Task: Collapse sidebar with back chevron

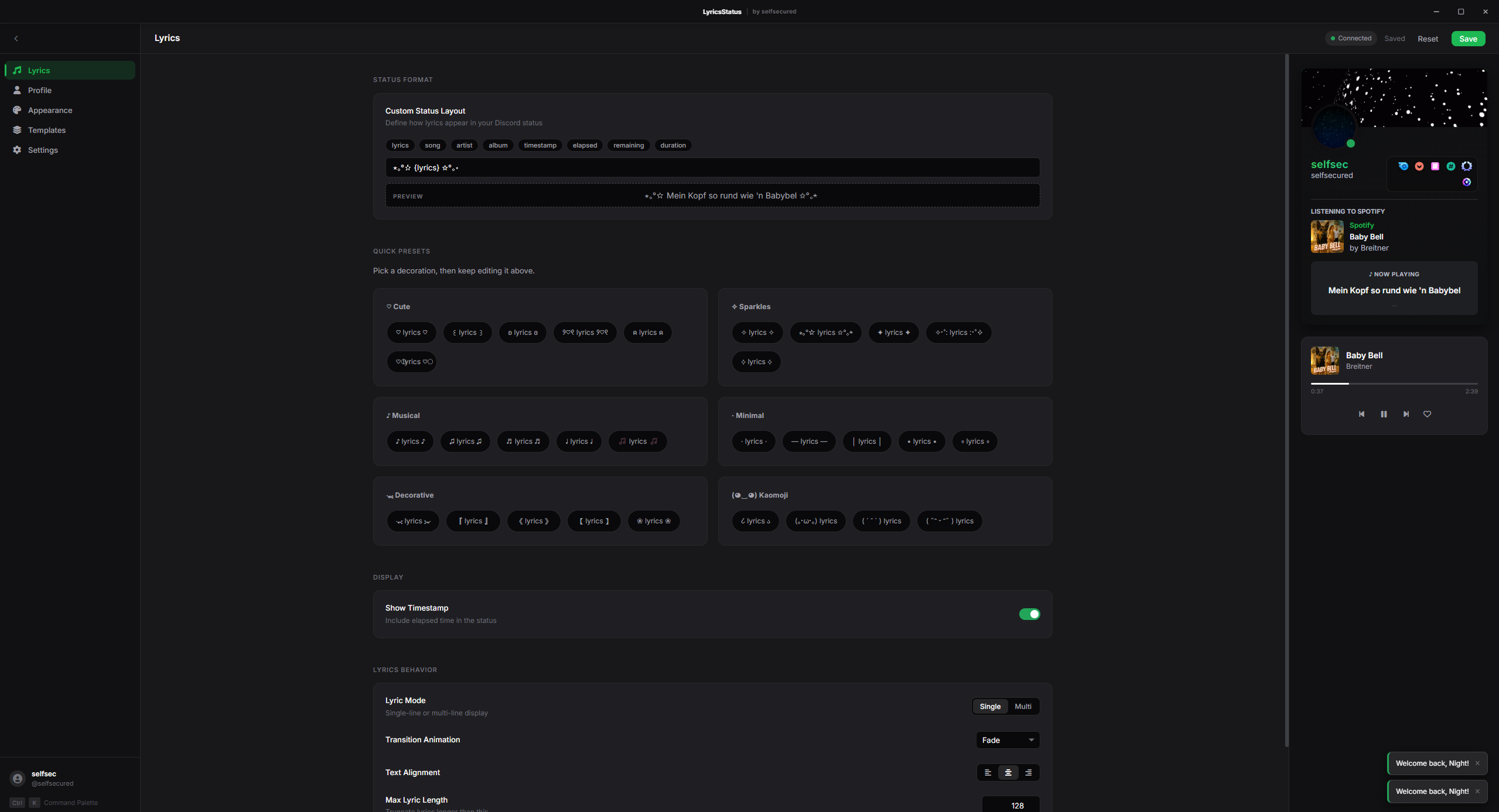Action: 16,39
